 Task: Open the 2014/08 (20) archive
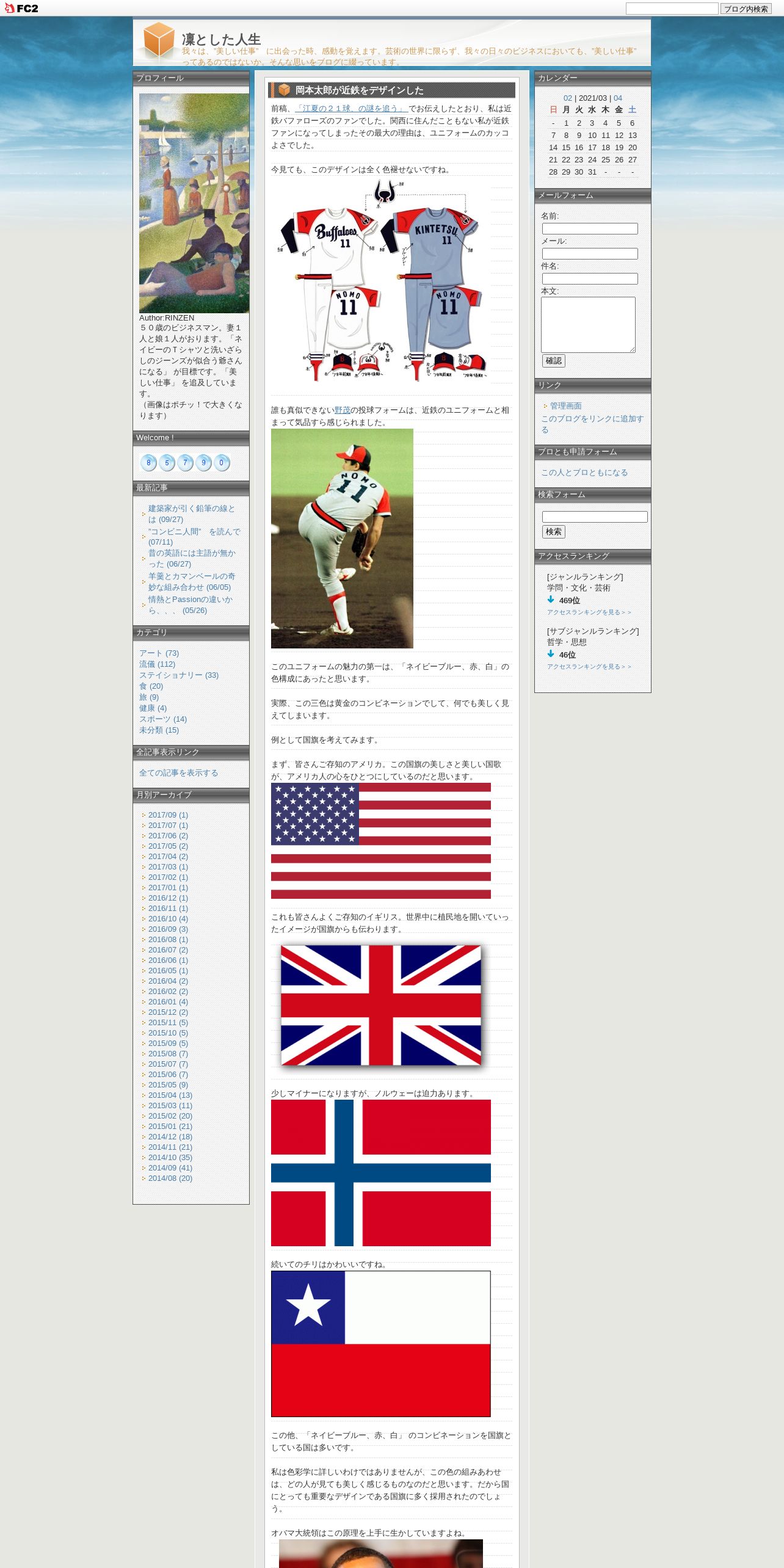pos(170,1178)
